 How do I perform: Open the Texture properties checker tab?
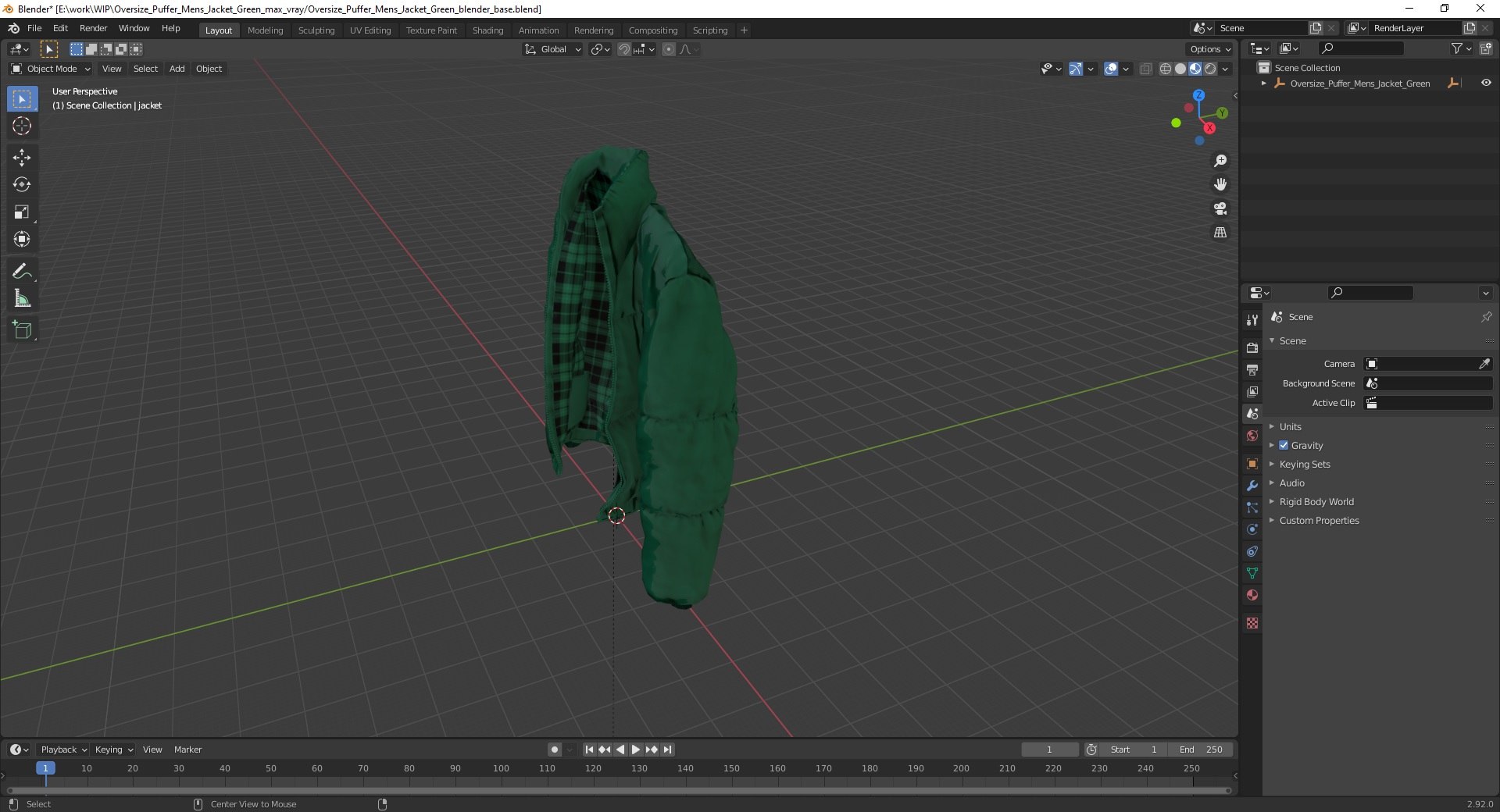[x=1252, y=623]
